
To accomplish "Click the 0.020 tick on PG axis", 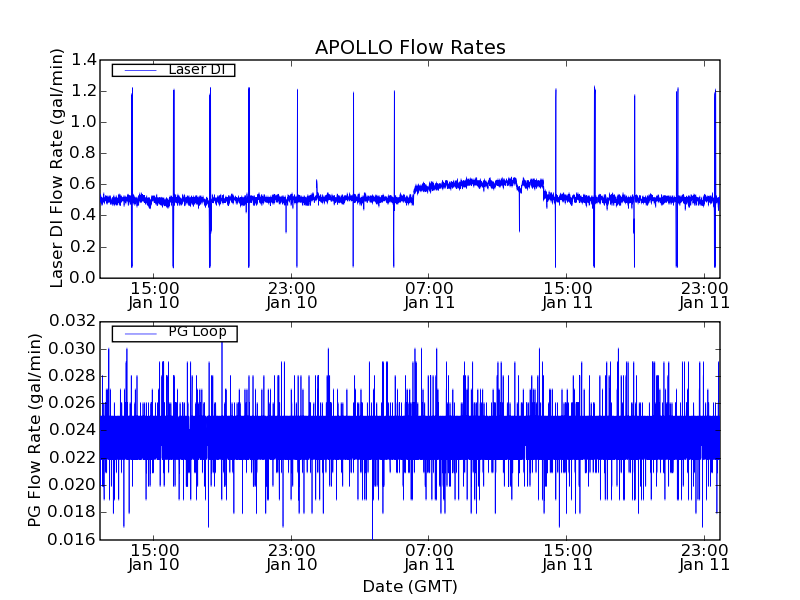I will coord(72,485).
